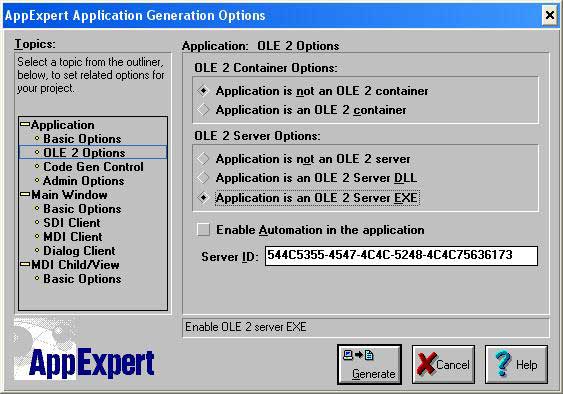Choose 'Application is an OLE 2 Server DLL'

pyautogui.click(x=307, y=178)
